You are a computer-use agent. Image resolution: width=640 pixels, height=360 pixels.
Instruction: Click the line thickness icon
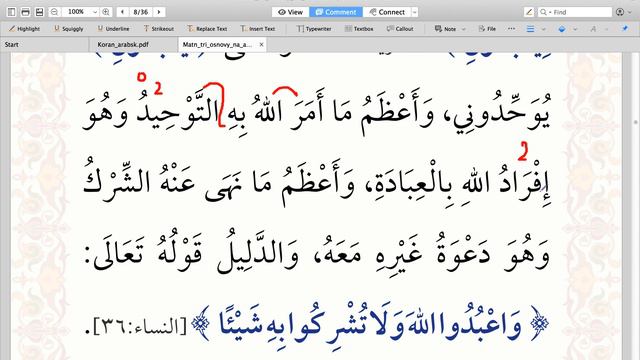tap(530, 29)
